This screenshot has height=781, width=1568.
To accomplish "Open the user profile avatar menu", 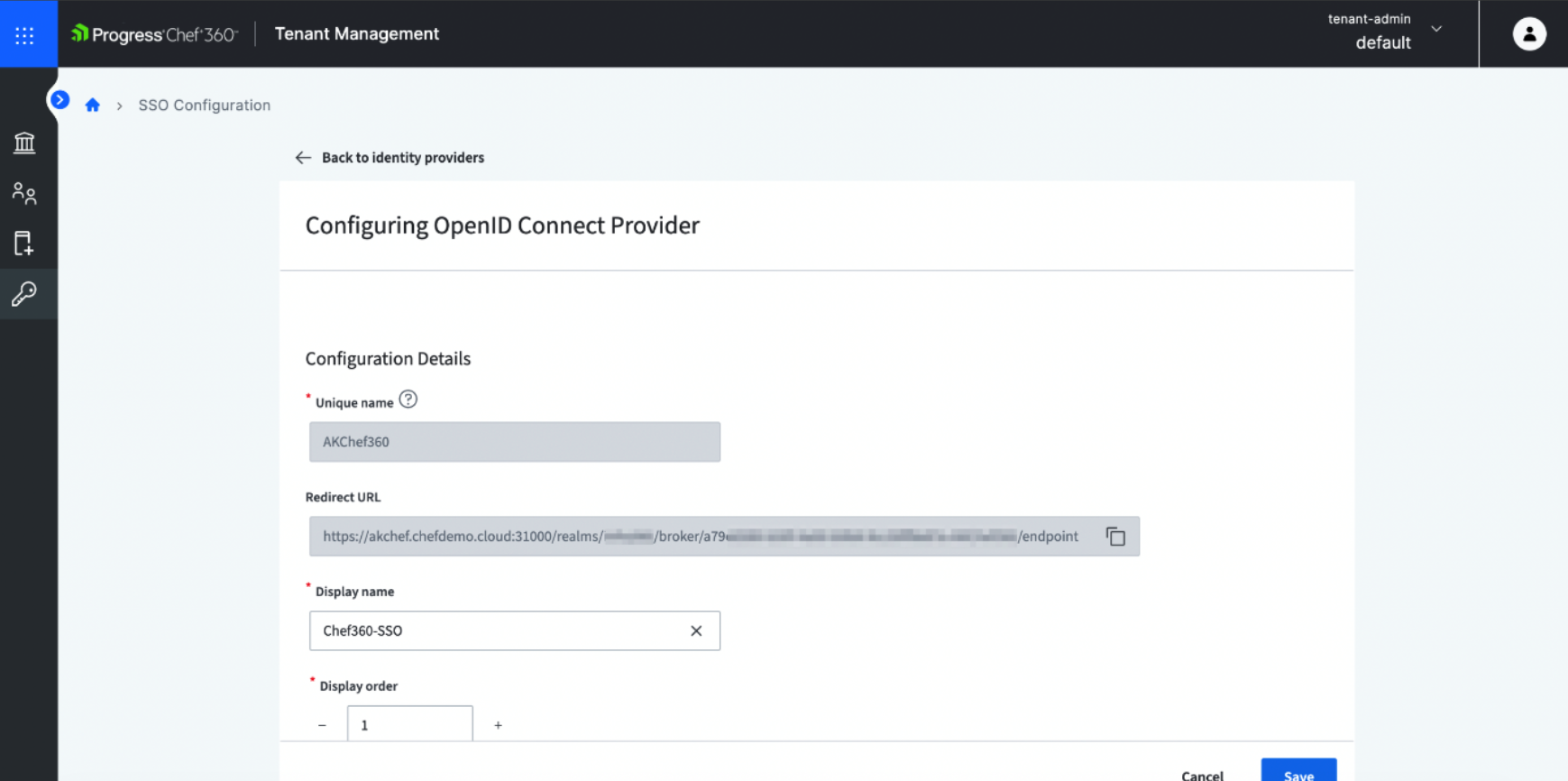I will [x=1528, y=34].
